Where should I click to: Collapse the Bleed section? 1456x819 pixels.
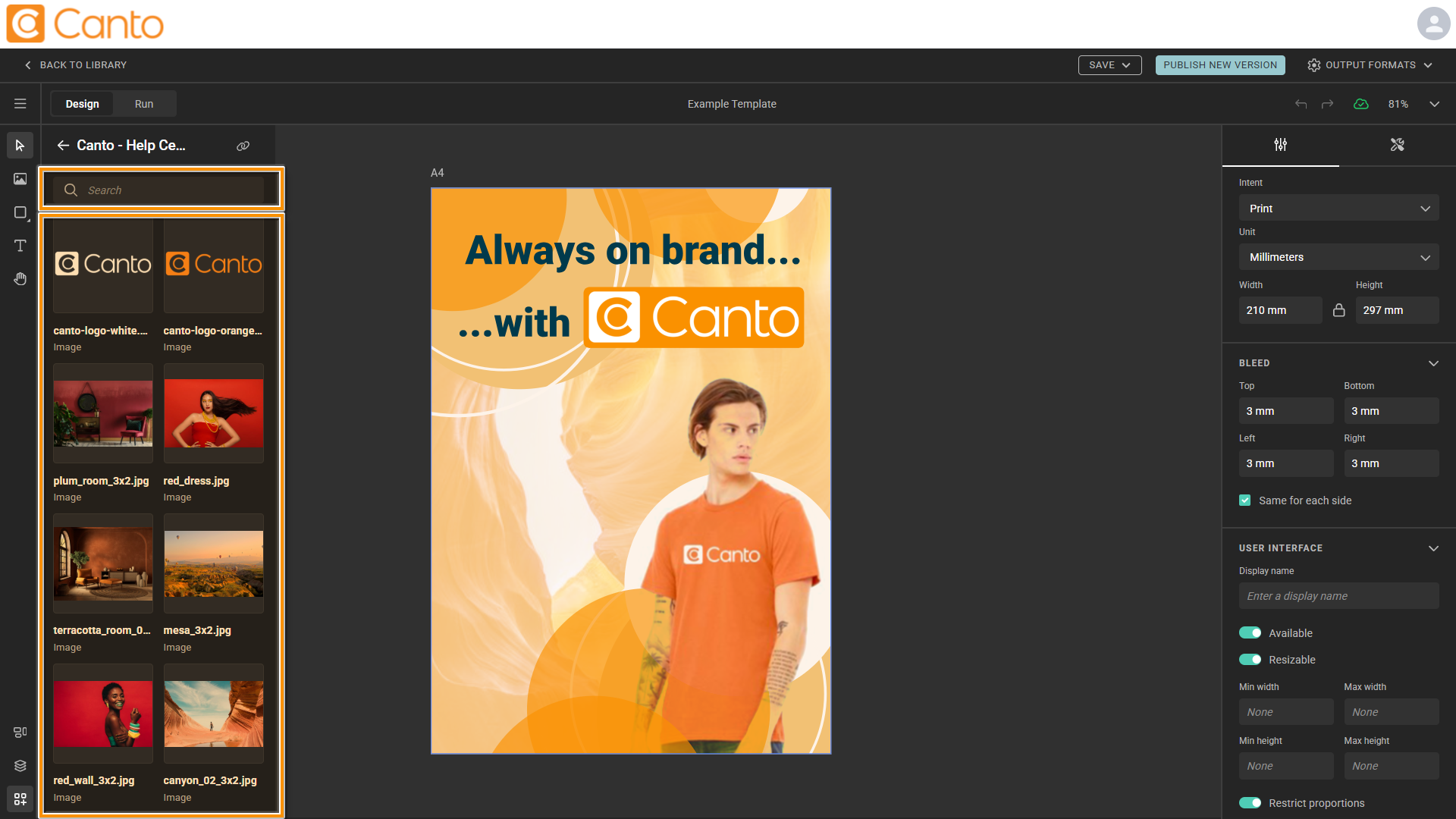1433,363
